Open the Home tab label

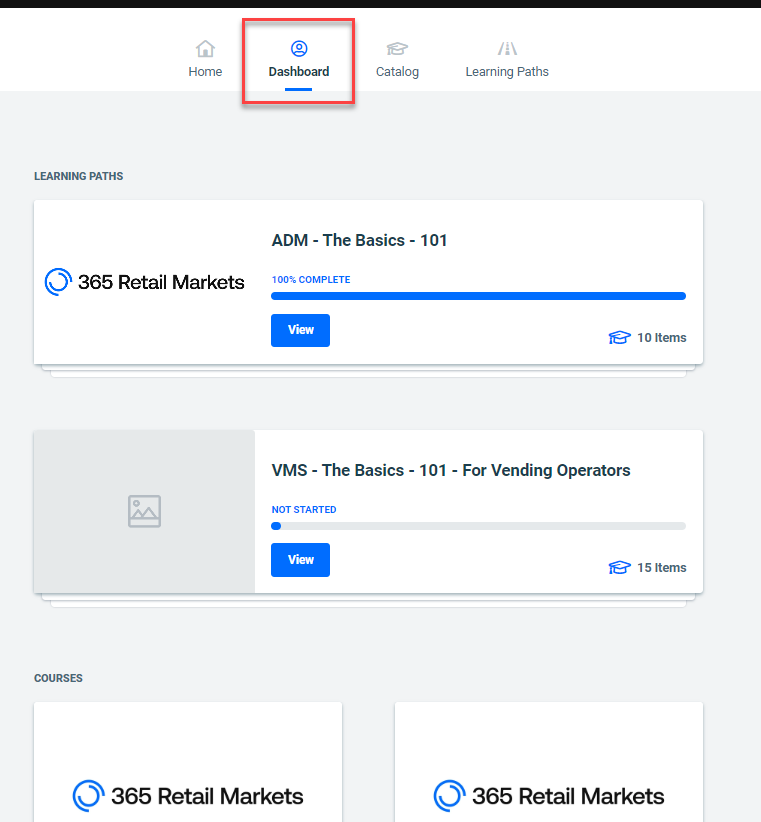205,72
